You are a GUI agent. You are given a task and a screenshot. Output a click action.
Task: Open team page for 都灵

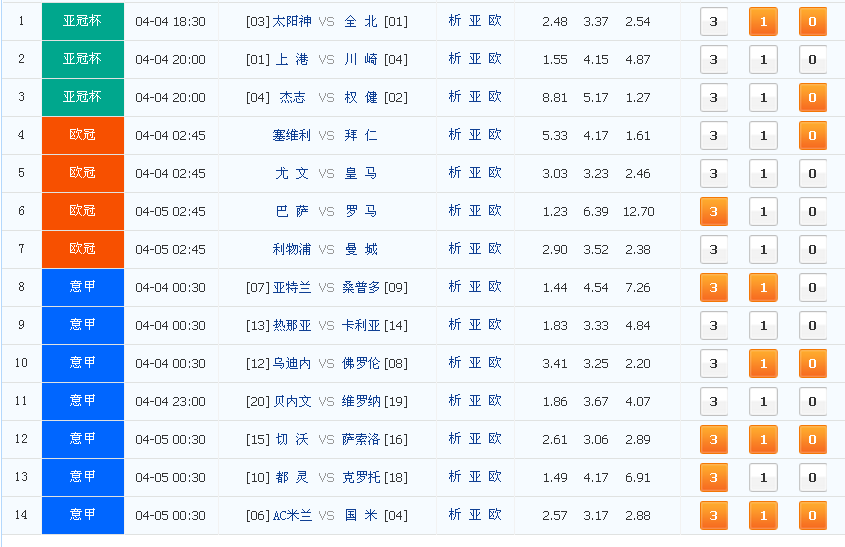[292, 477]
